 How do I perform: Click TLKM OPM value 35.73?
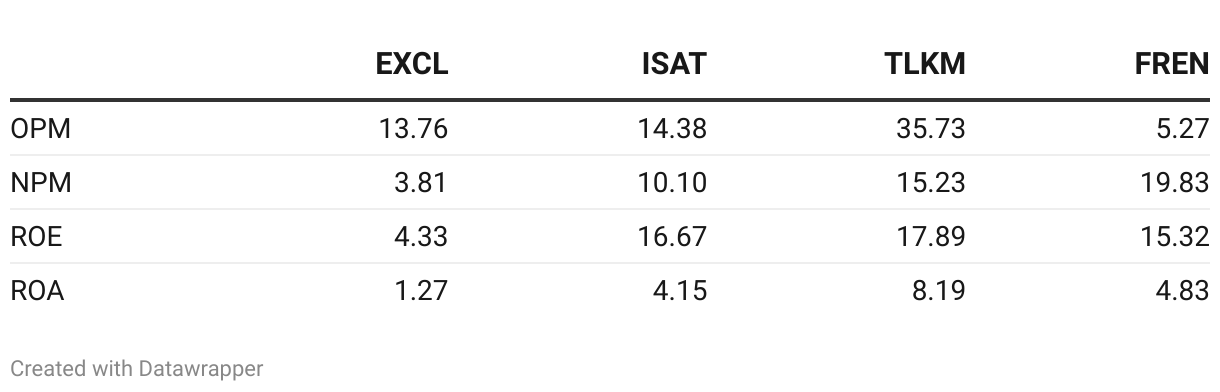[x=931, y=129]
